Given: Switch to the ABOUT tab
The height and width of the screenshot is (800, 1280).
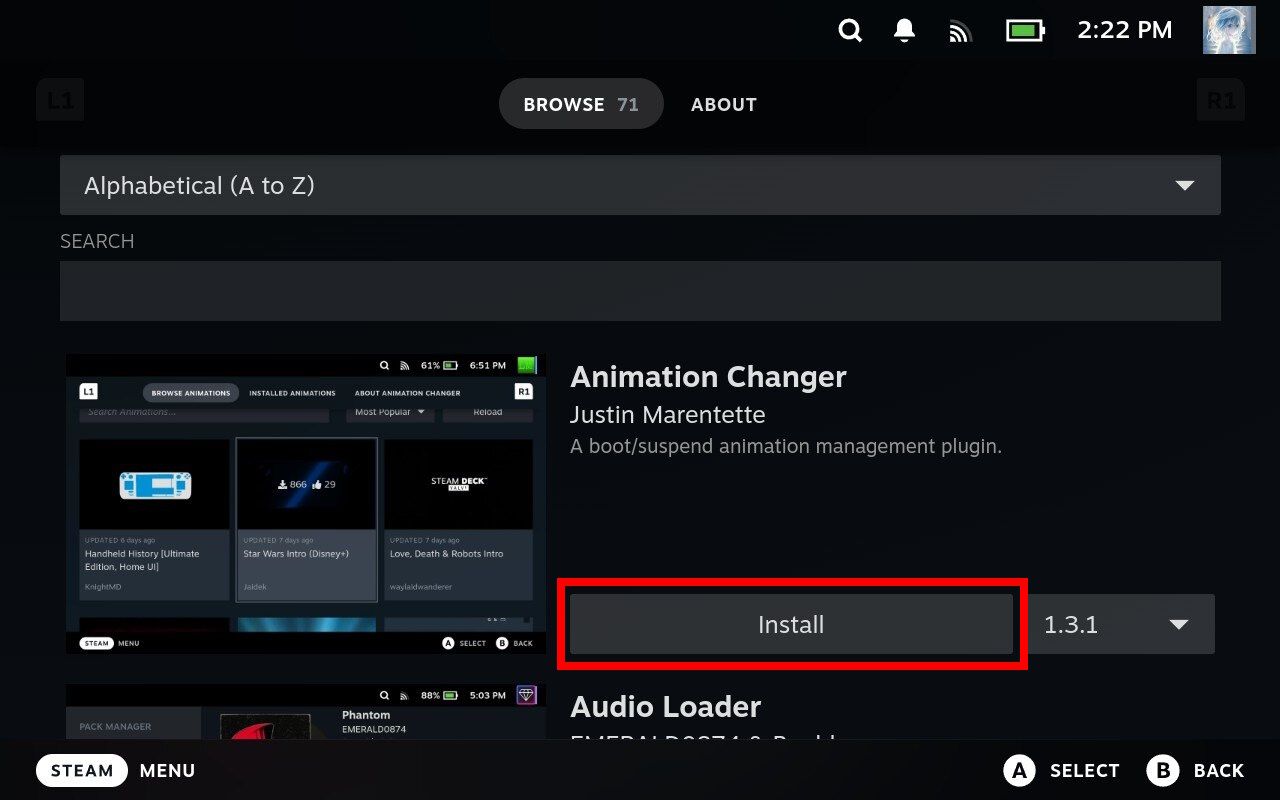Looking at the screenshot, I should coord(723,103).
